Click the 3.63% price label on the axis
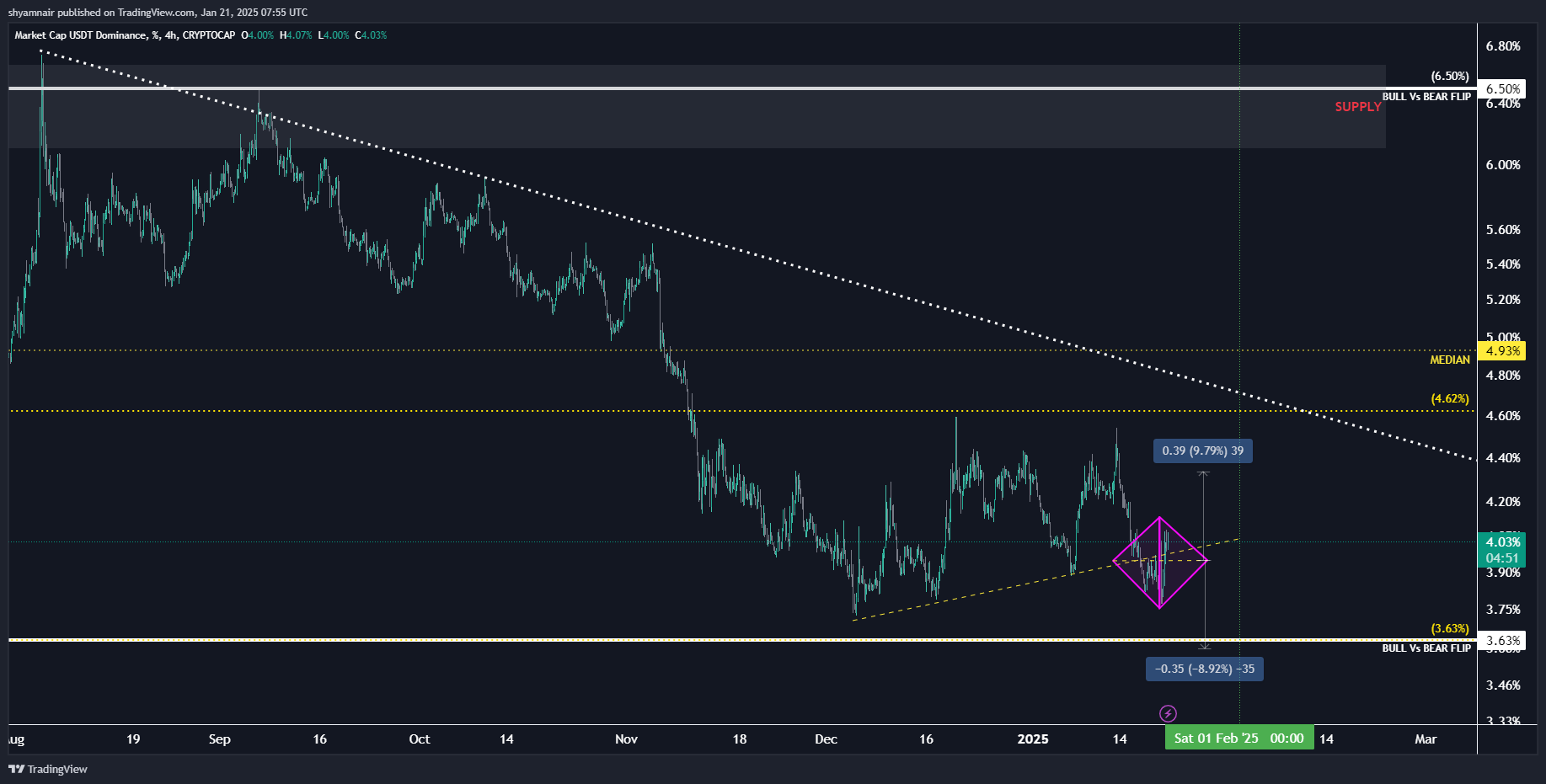Image resolution: width=1546 pixels, height=784 pixels. 1503,640
